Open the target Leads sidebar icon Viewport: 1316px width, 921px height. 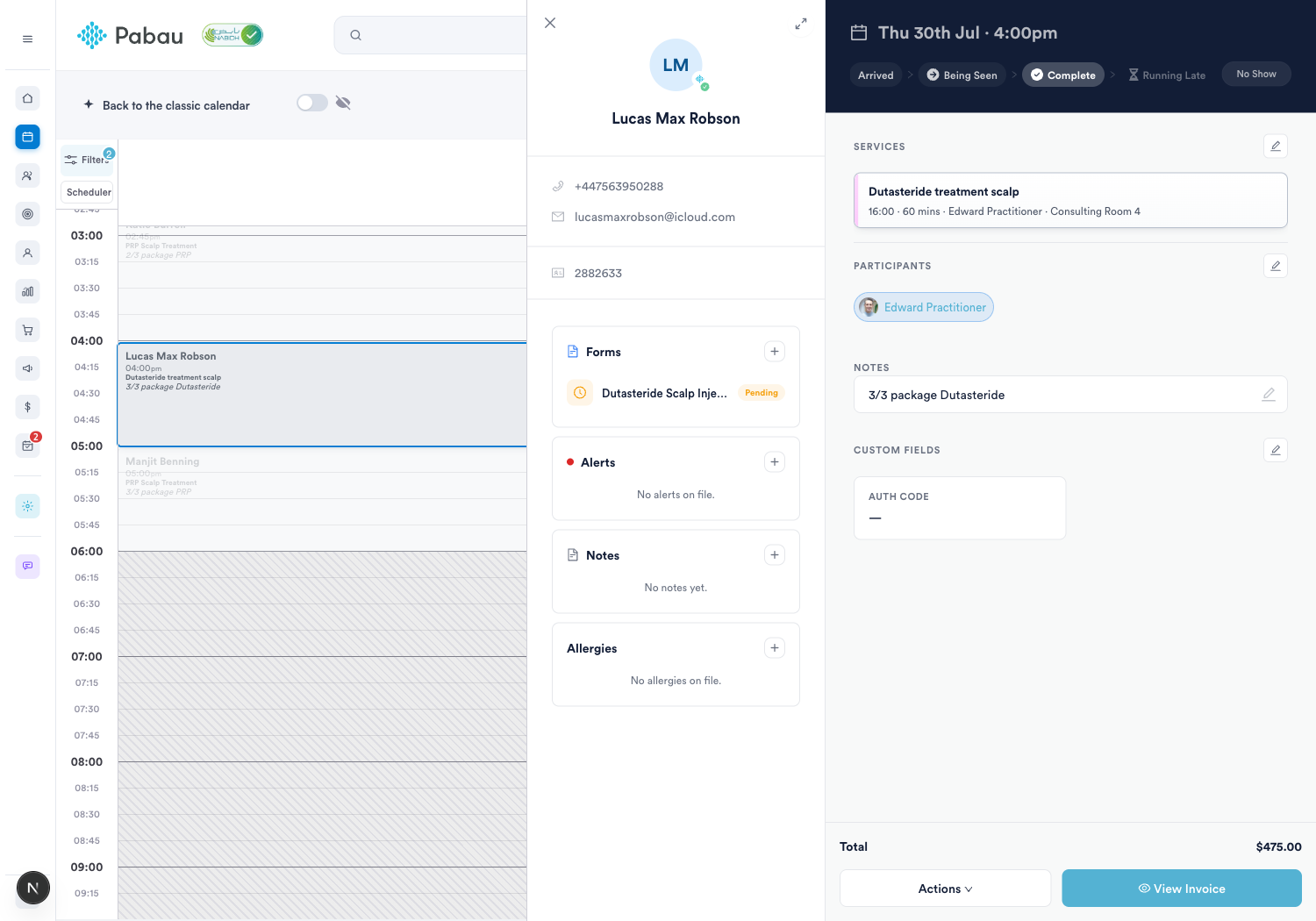[x=27, y=214]
